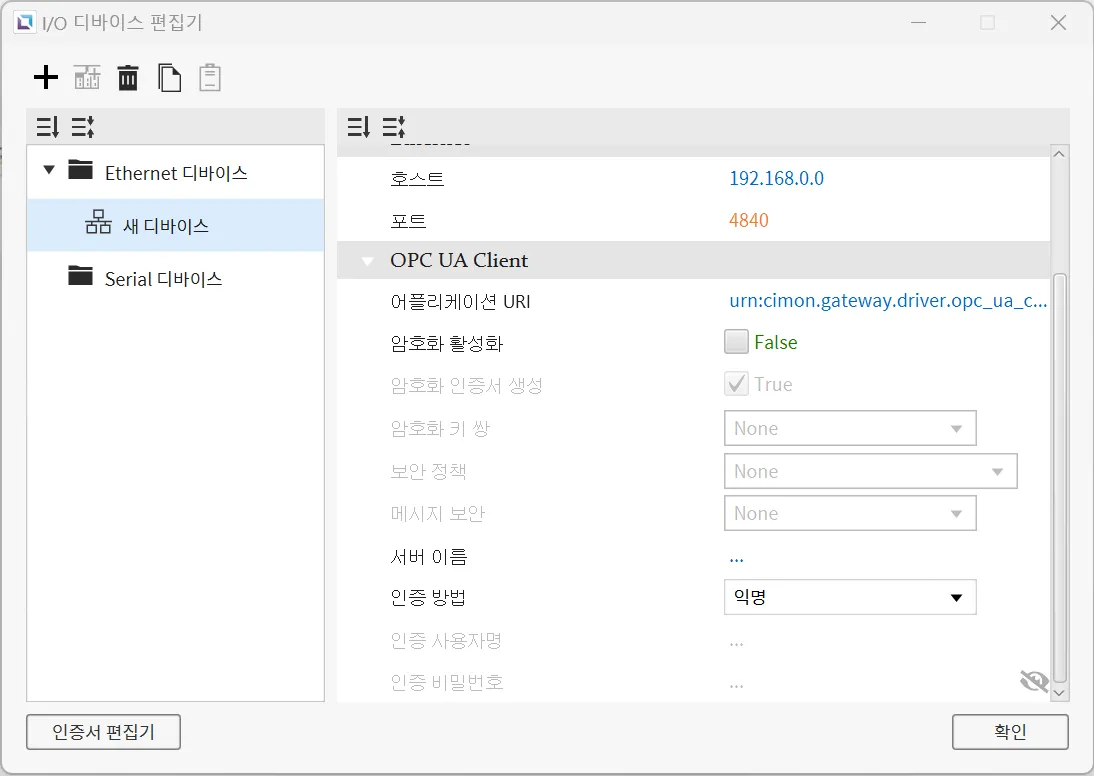The image size is (1094, 776).
Task: Open the 인증서 편집기 button
Action: click(x=104, y=732)
